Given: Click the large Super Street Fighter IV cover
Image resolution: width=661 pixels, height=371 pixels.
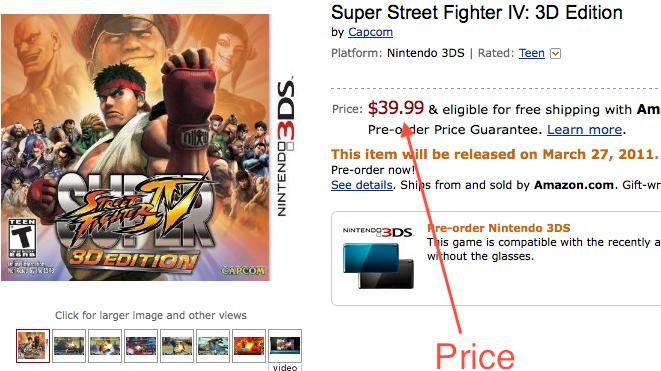Looking at the screenshot, I should tap(135, 147).
